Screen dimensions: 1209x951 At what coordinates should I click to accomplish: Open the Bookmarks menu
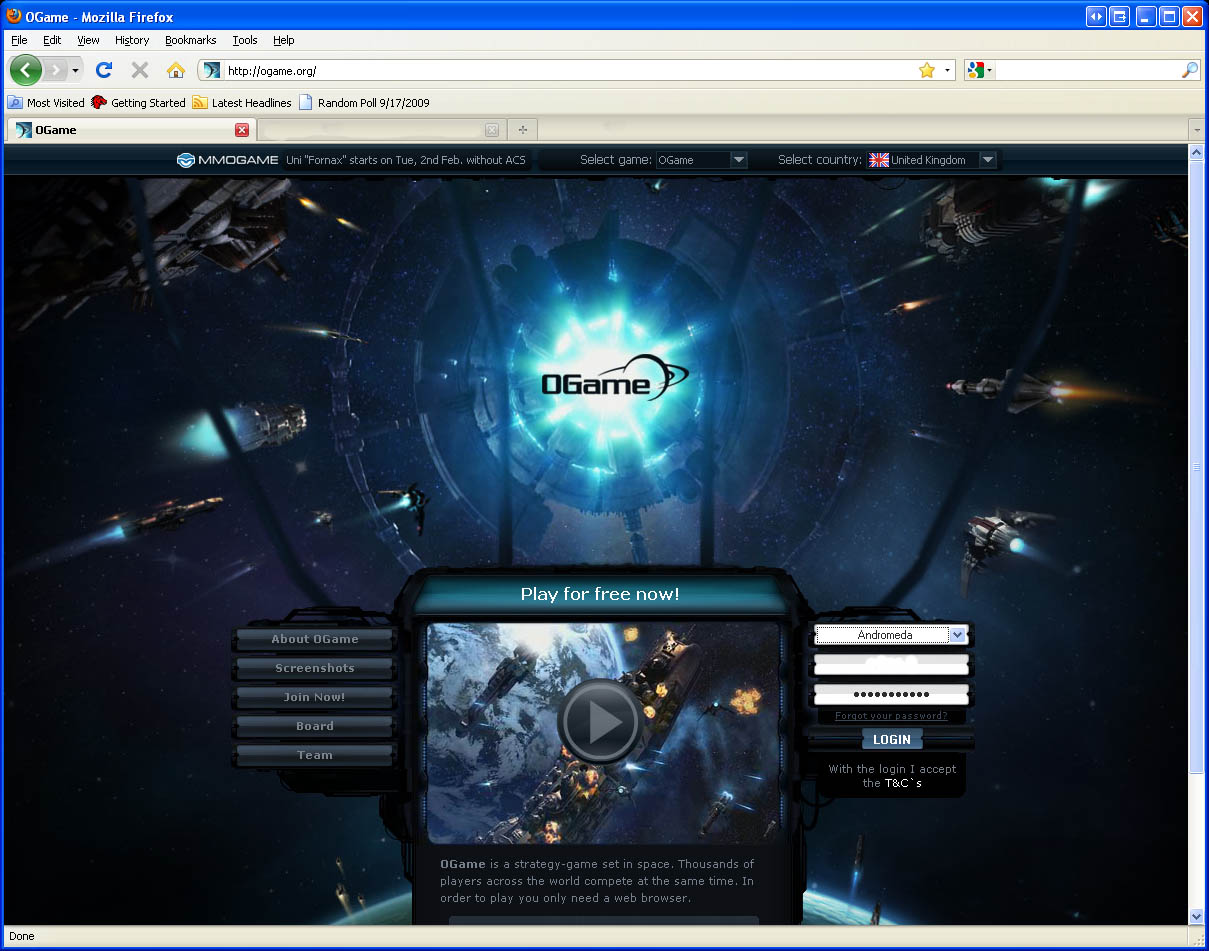point(190,40)
